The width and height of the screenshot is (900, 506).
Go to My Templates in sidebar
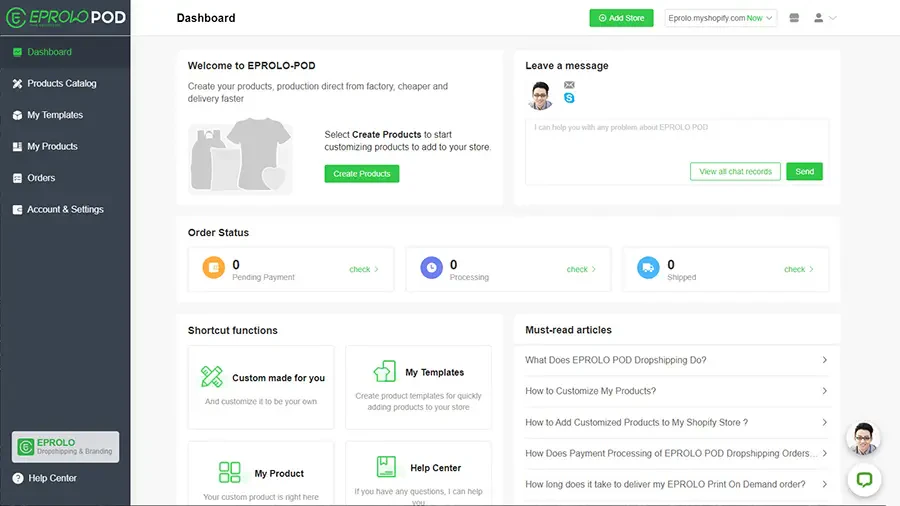[x=65, y=115]
